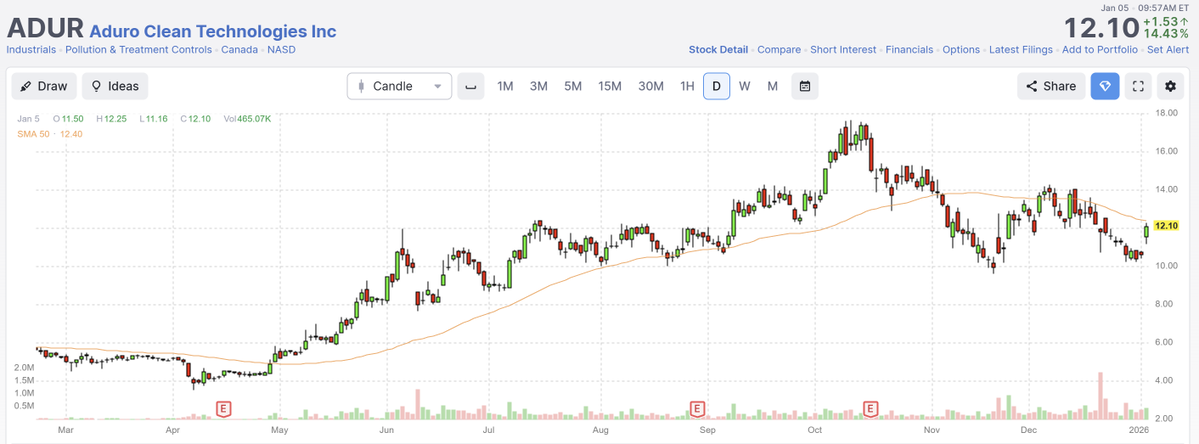Open the Industrials sector link
The height and width of the screenshot is (444, 1199).
pos(31,50)
